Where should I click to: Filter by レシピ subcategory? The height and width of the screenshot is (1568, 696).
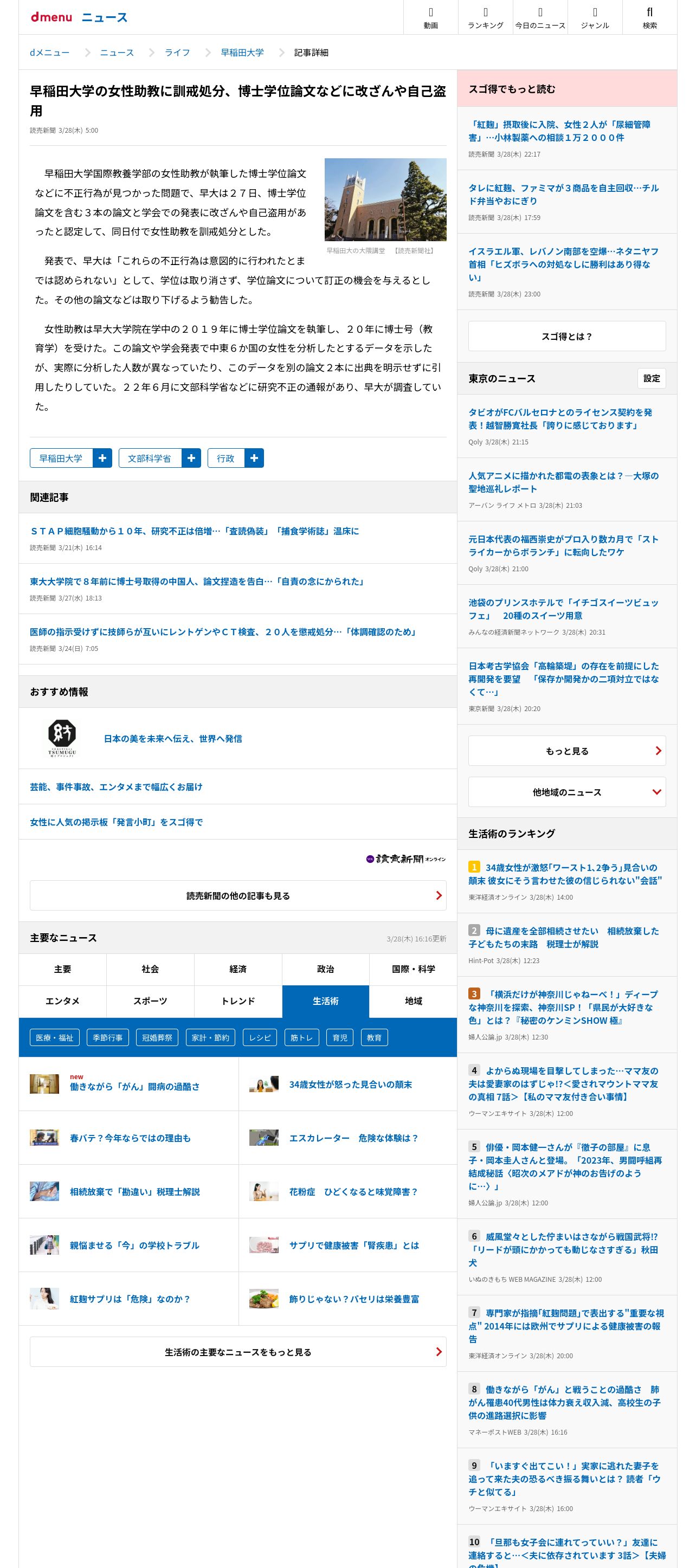pyautogui.click(x=260, y=1037)
